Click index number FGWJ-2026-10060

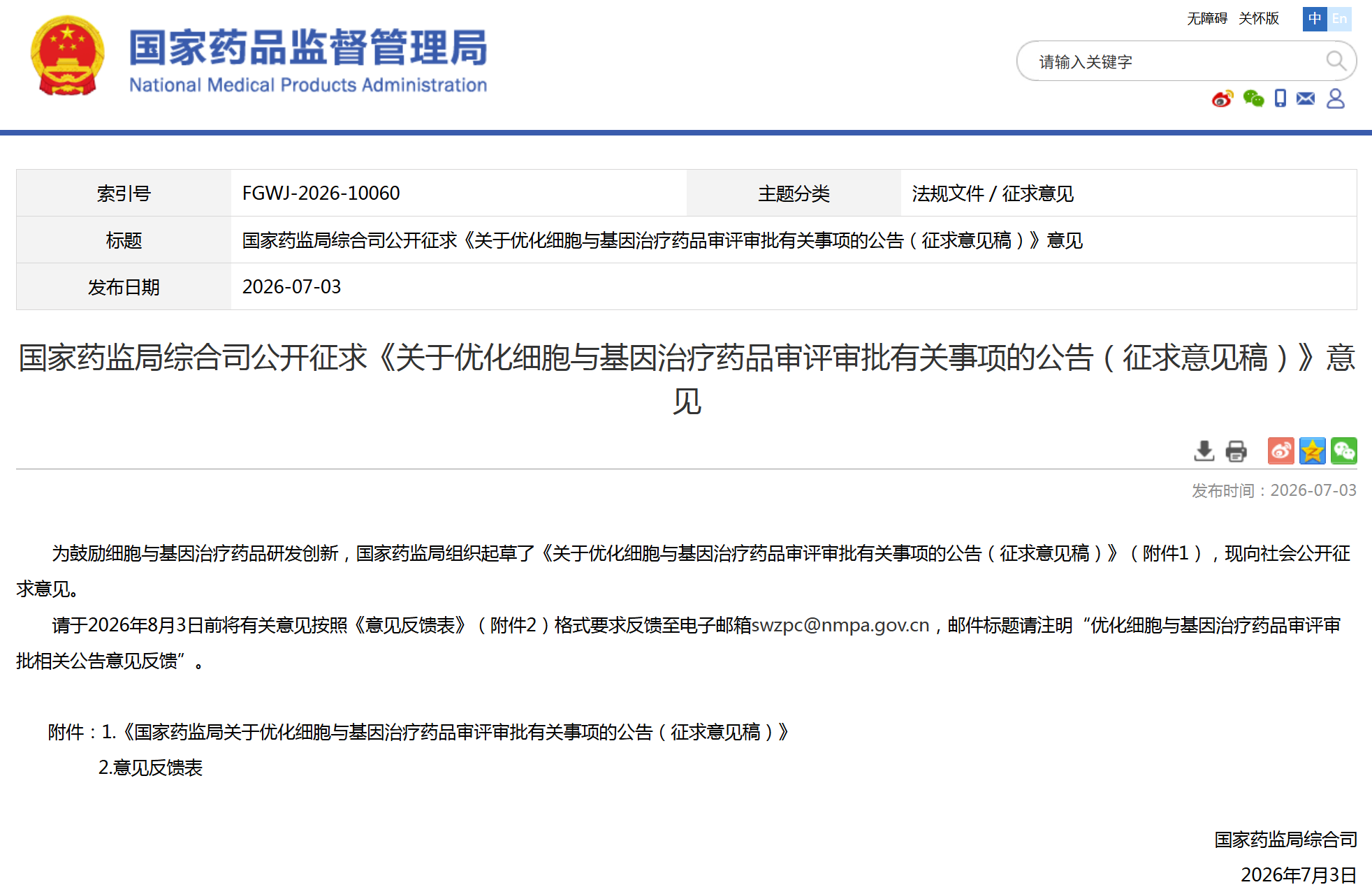tap(321, 193)
